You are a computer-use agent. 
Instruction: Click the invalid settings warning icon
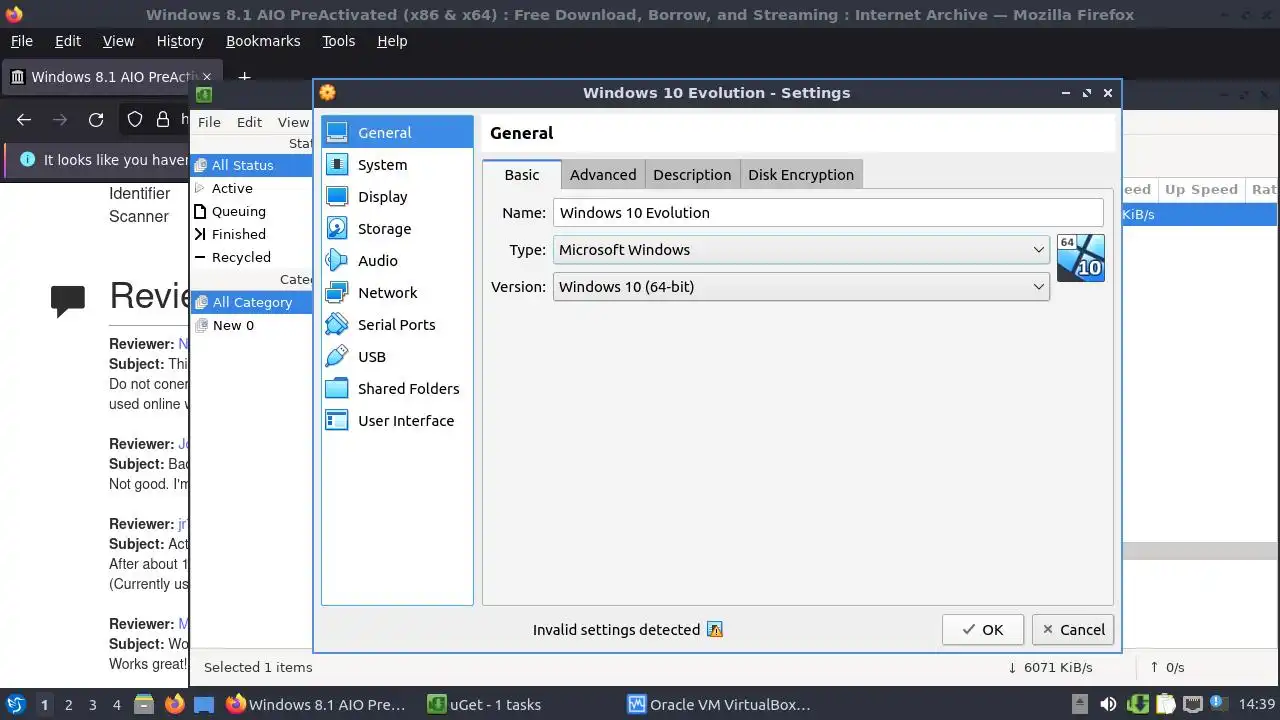pos(714,629)
